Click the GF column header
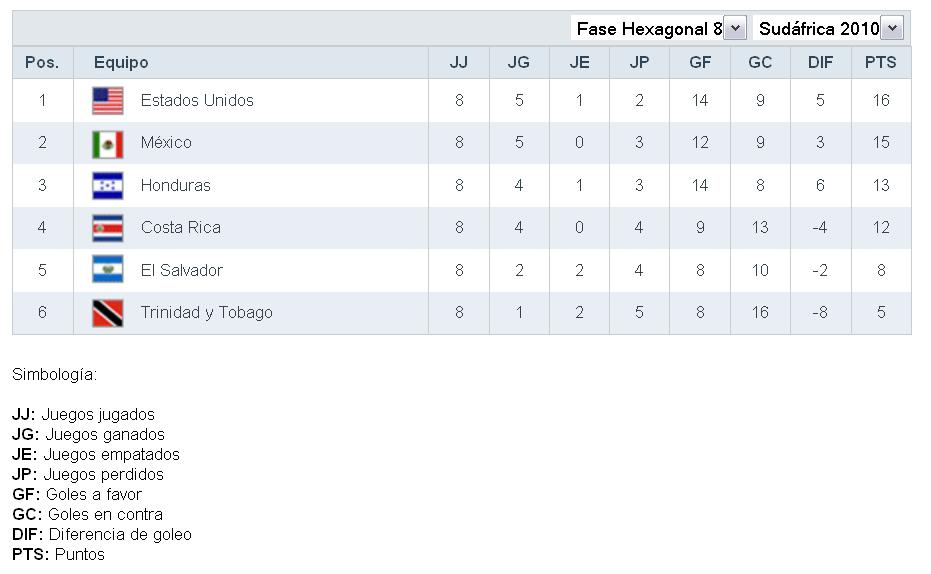 tap(700, 62)
